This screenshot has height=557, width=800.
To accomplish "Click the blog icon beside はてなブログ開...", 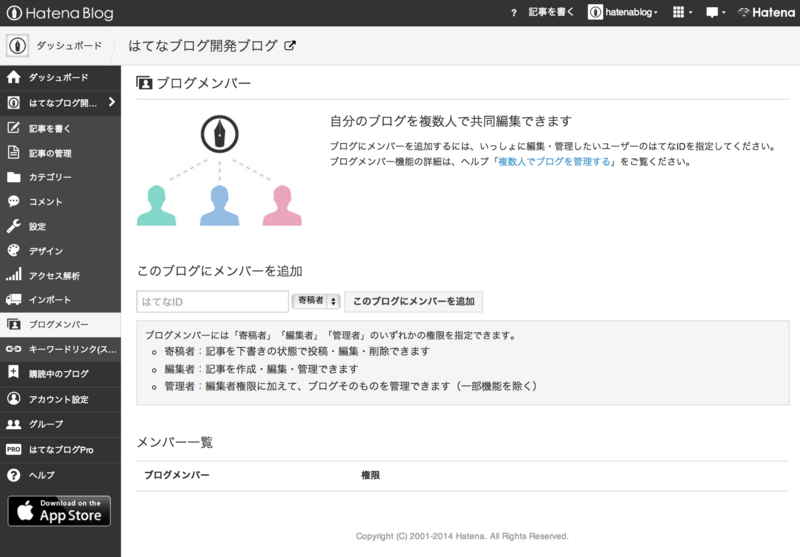I will (14, 103).
